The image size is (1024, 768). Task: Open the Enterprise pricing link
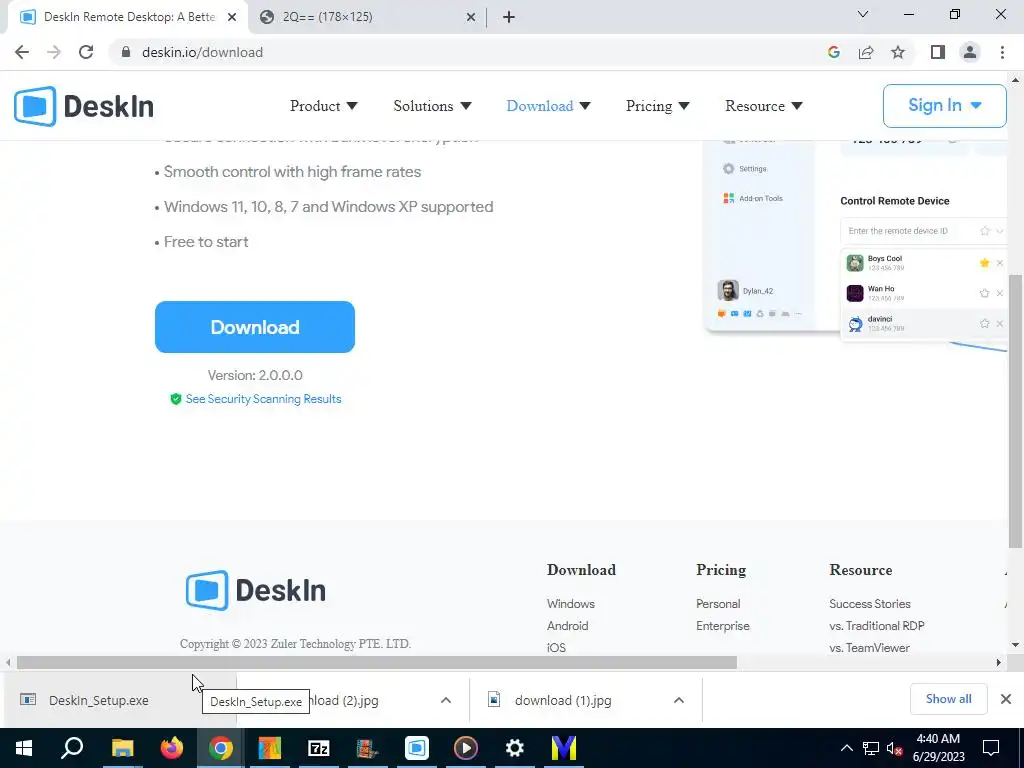[x=722, y=626]
